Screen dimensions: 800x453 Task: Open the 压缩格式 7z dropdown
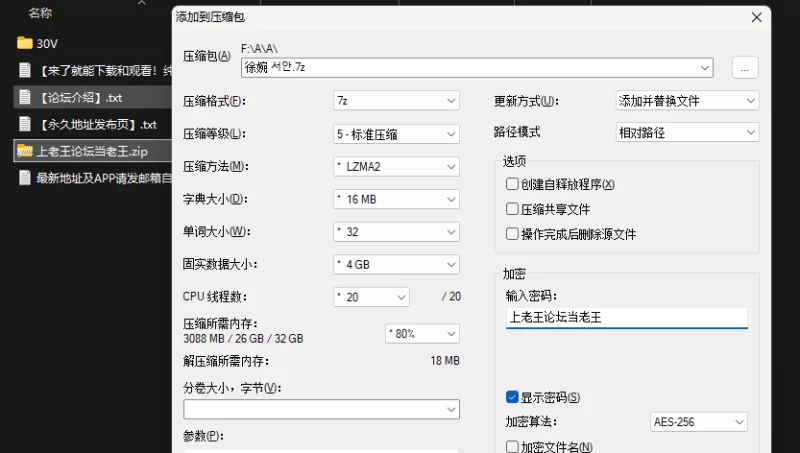396,100
